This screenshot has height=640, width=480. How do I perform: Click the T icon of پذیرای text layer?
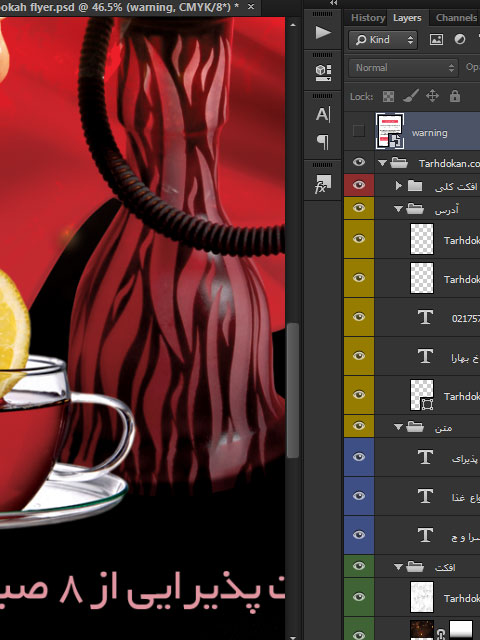point(425,457)
